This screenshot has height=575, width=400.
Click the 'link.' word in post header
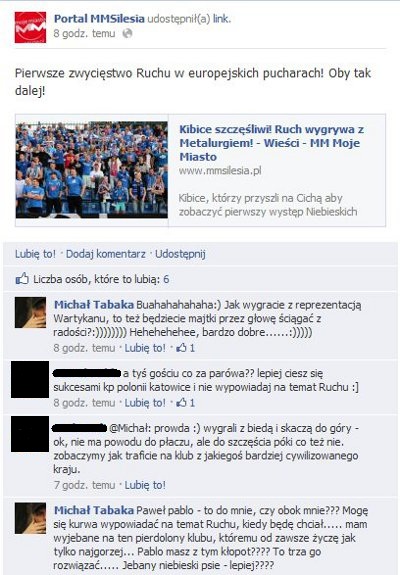tap(222, 19)
